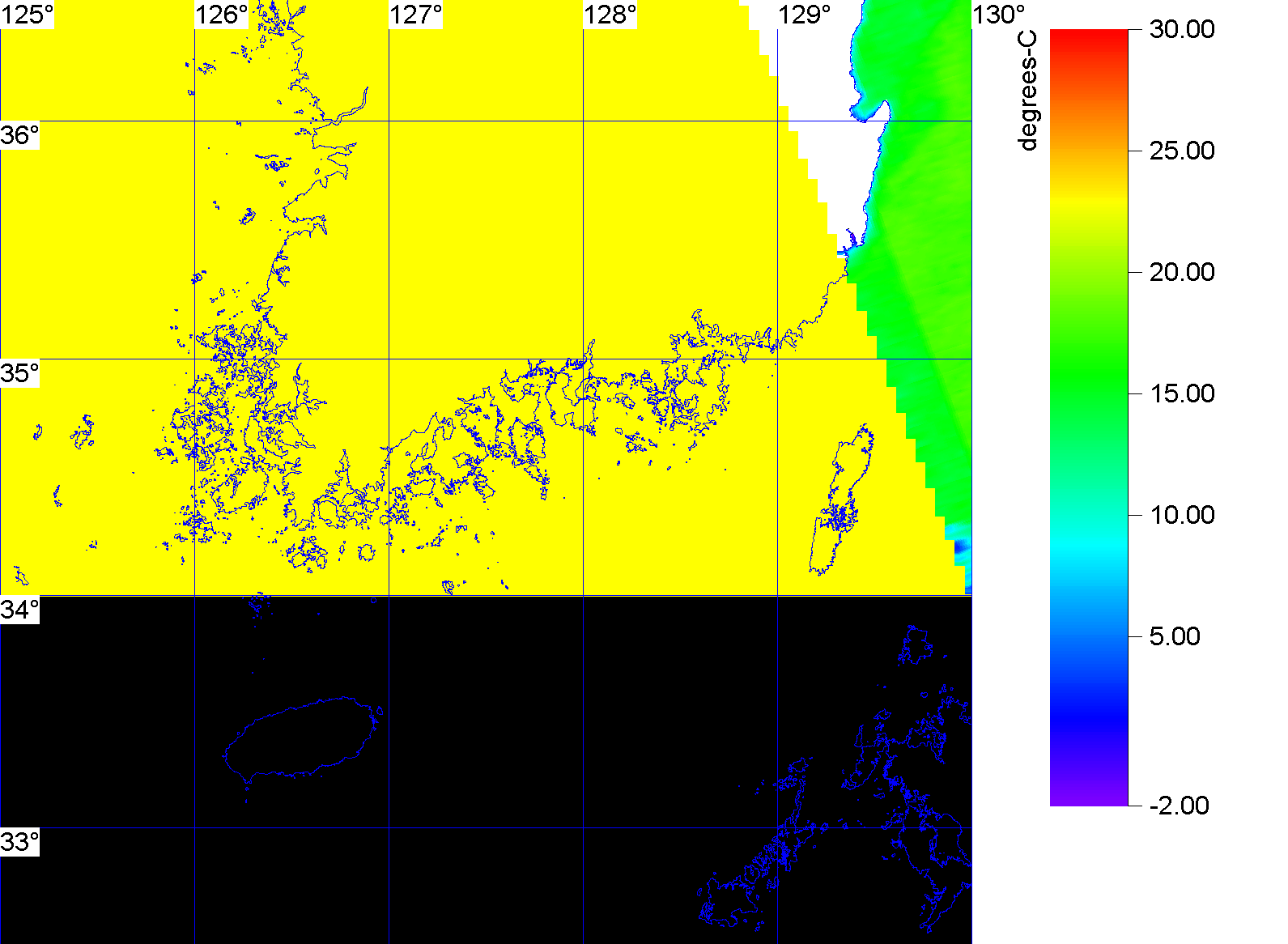The height and width of the screenshot is (944, 1288).
Task: Click the 36° latitude label
Action: click(20, 135)
